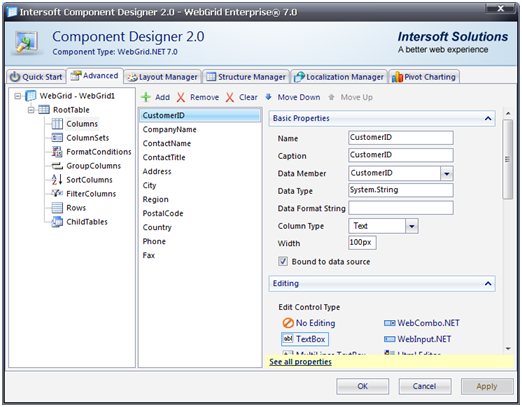Click the blue Move Down arrow icon
Viewport: 522px width, 407px height.
pyautogui.click(x=268, y=97)
